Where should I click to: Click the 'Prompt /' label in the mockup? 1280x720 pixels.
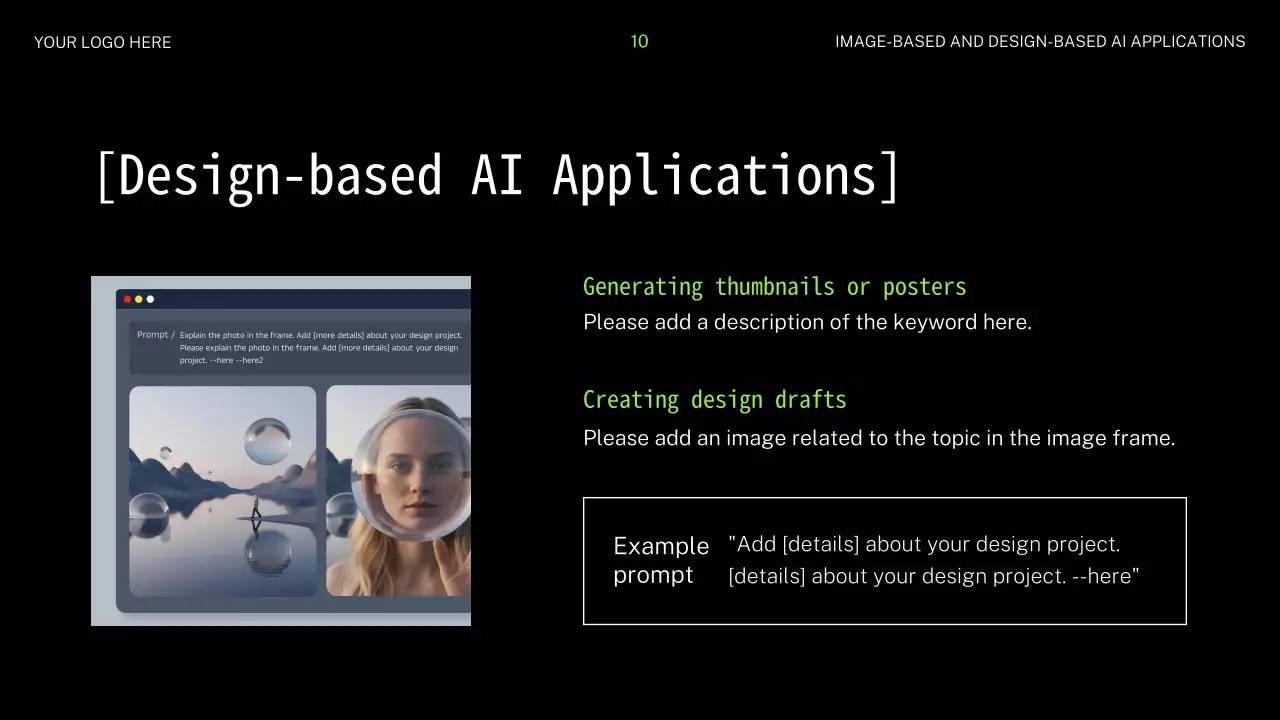pos(155,335)
